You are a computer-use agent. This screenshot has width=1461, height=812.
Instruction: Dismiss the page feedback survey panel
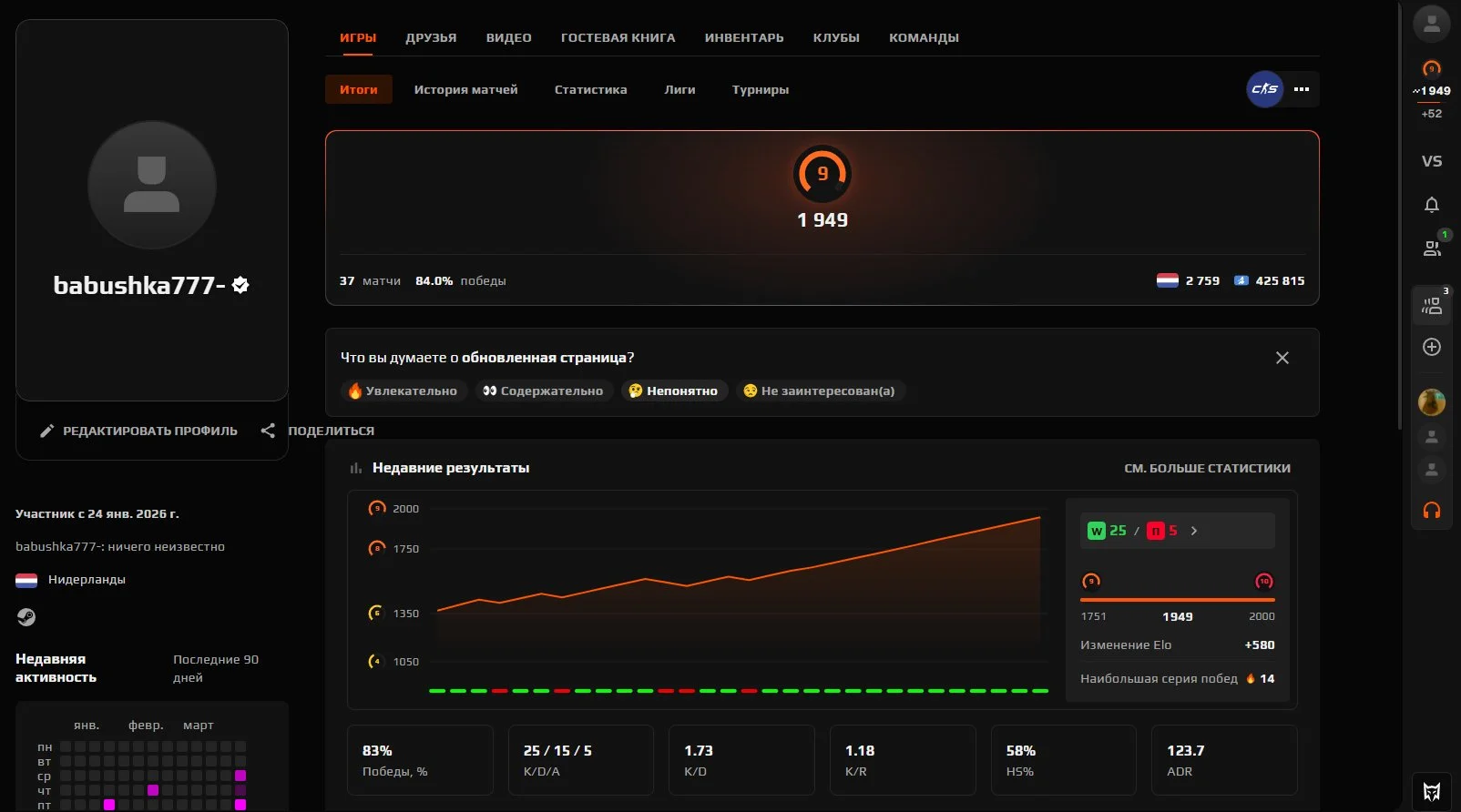[1282, 358]
